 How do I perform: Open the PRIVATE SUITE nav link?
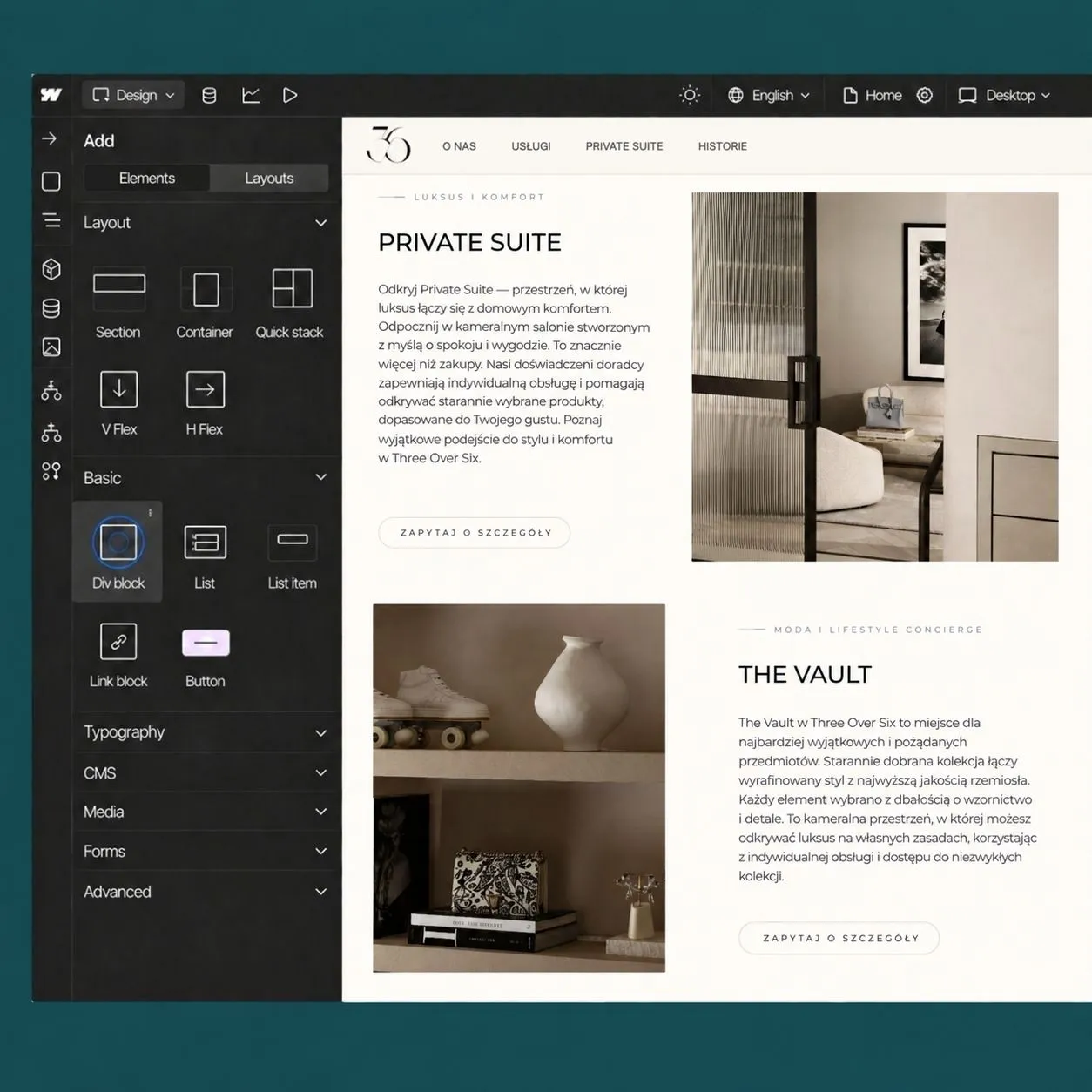click(624, 146)
